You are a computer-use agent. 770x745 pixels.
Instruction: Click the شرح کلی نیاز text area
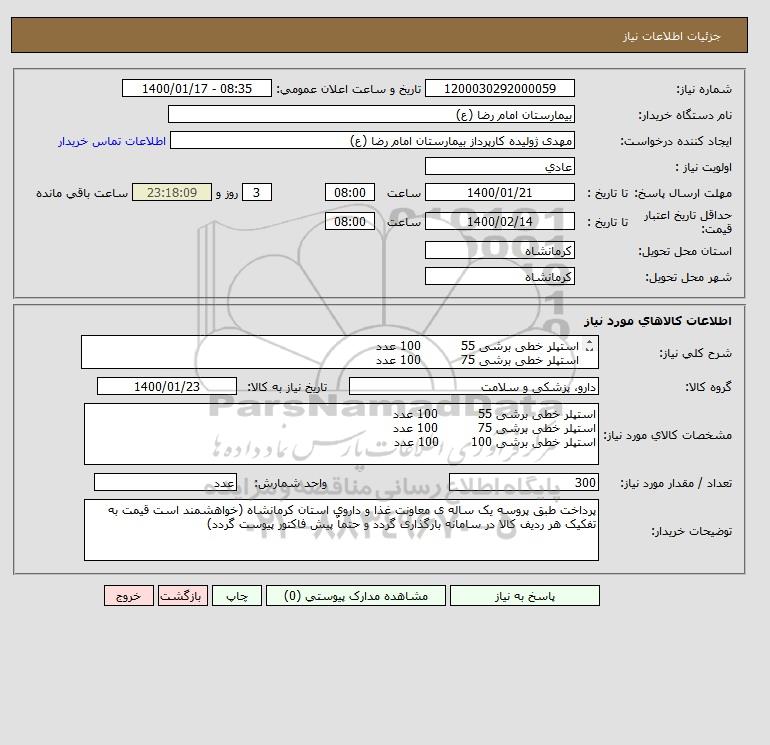340,352
